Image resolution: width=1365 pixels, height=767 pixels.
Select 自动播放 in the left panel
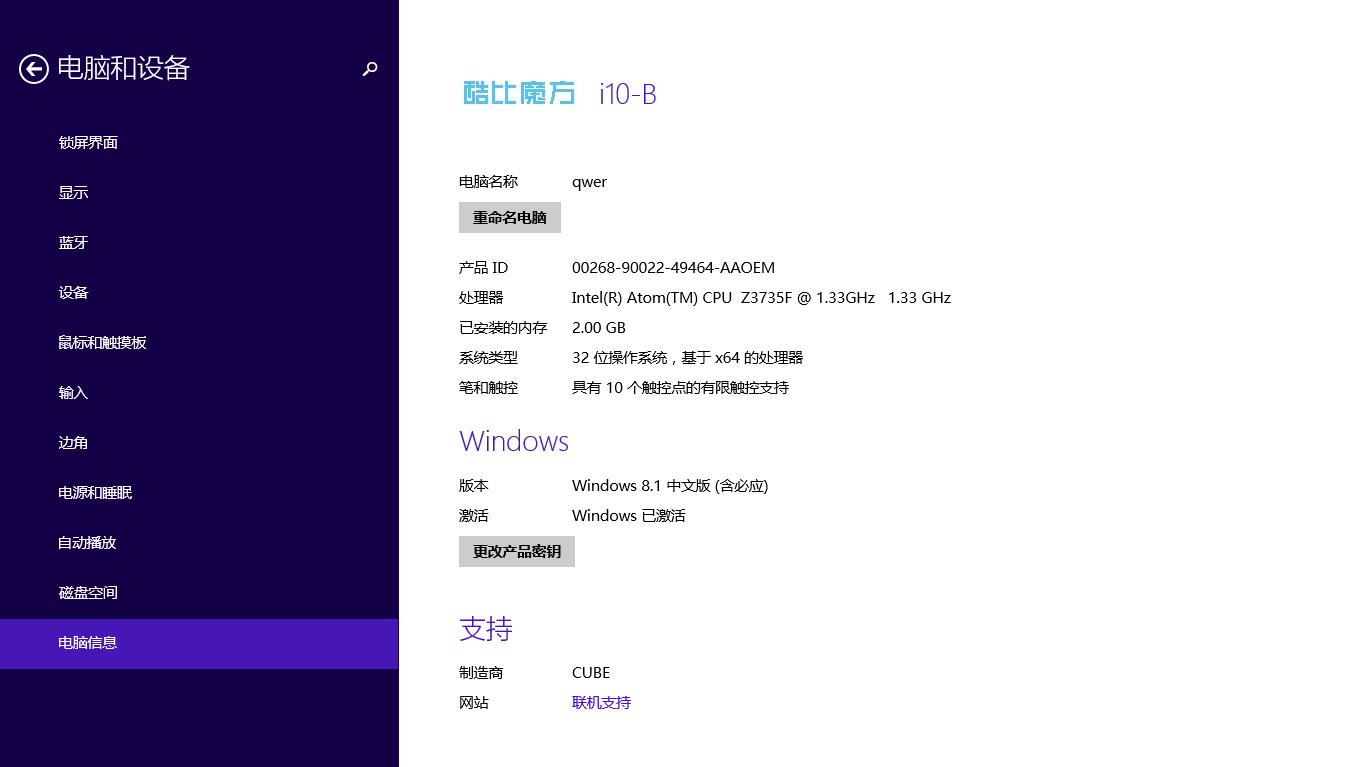coord(87,543)
